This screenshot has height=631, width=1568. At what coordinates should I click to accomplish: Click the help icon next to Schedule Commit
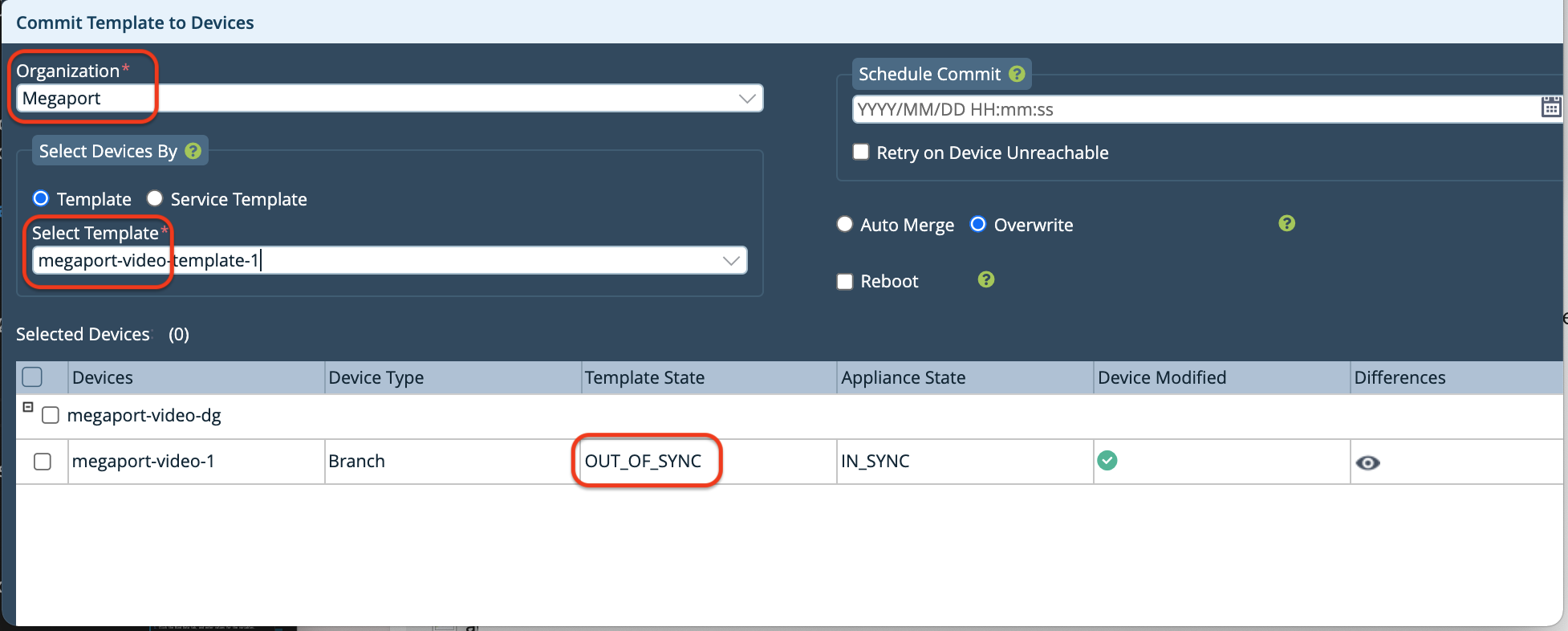[x=1017, y=74]
